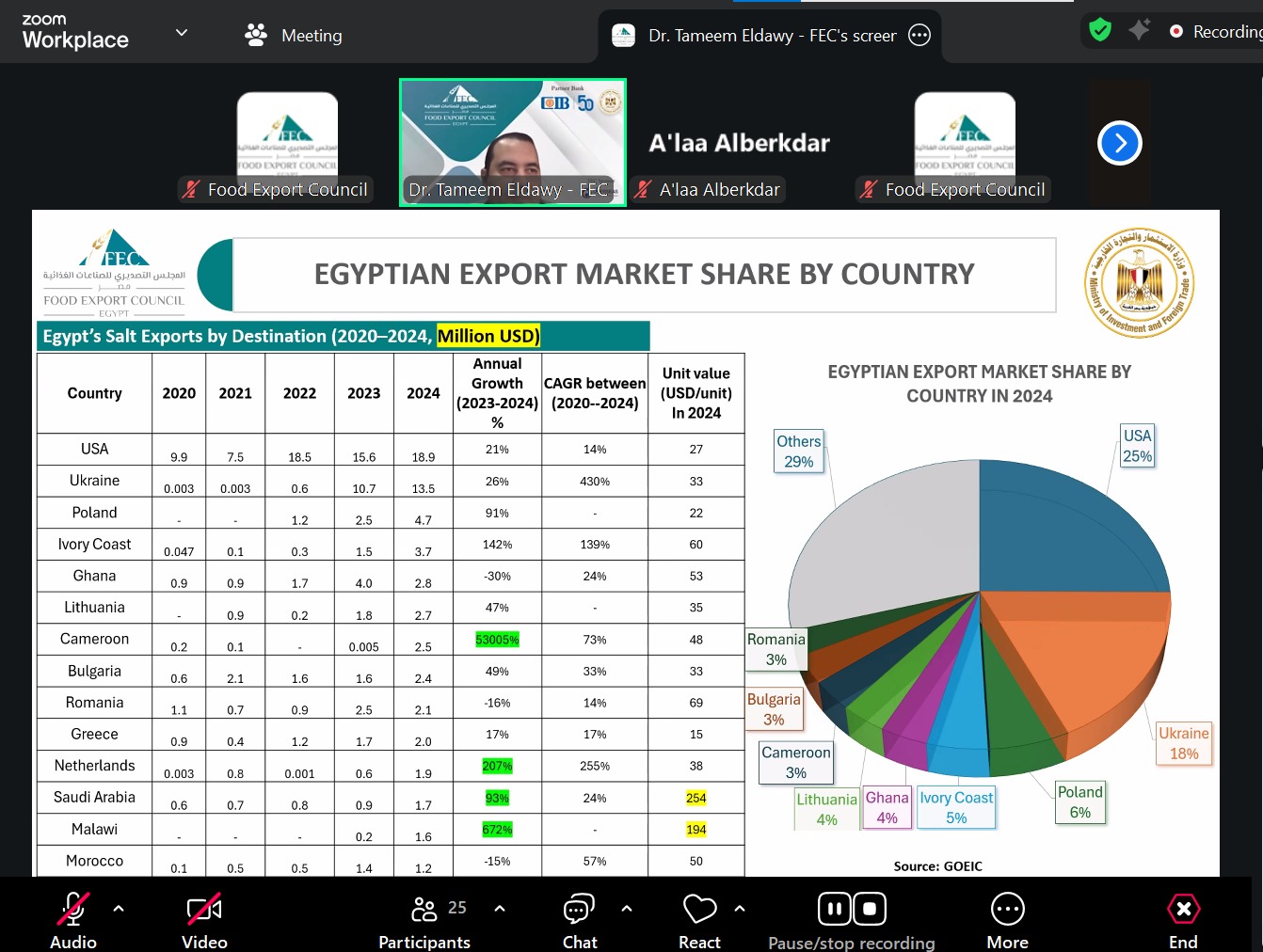Turn on camera with Video icon
The image size is (1263, 952).
pos(204,910)
